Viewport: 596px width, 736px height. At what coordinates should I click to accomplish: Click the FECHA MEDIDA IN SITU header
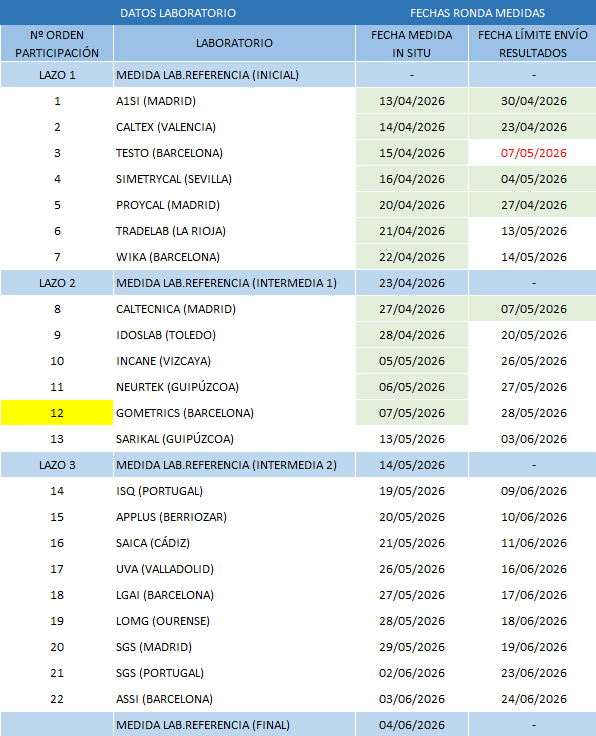pos(412,43)
